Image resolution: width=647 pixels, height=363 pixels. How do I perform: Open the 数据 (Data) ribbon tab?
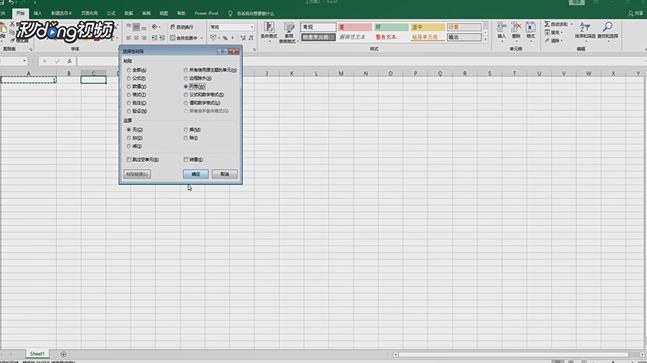click(x=129, y=14)
